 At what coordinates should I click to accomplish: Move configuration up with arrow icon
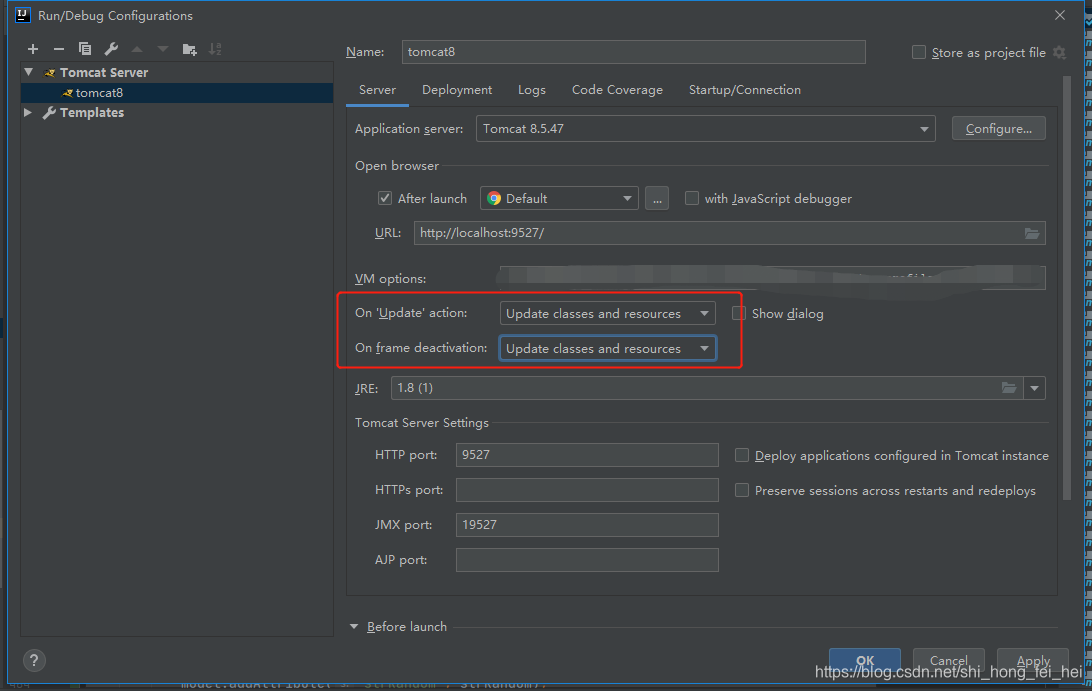pyautogui.click(x=137, y=49)
